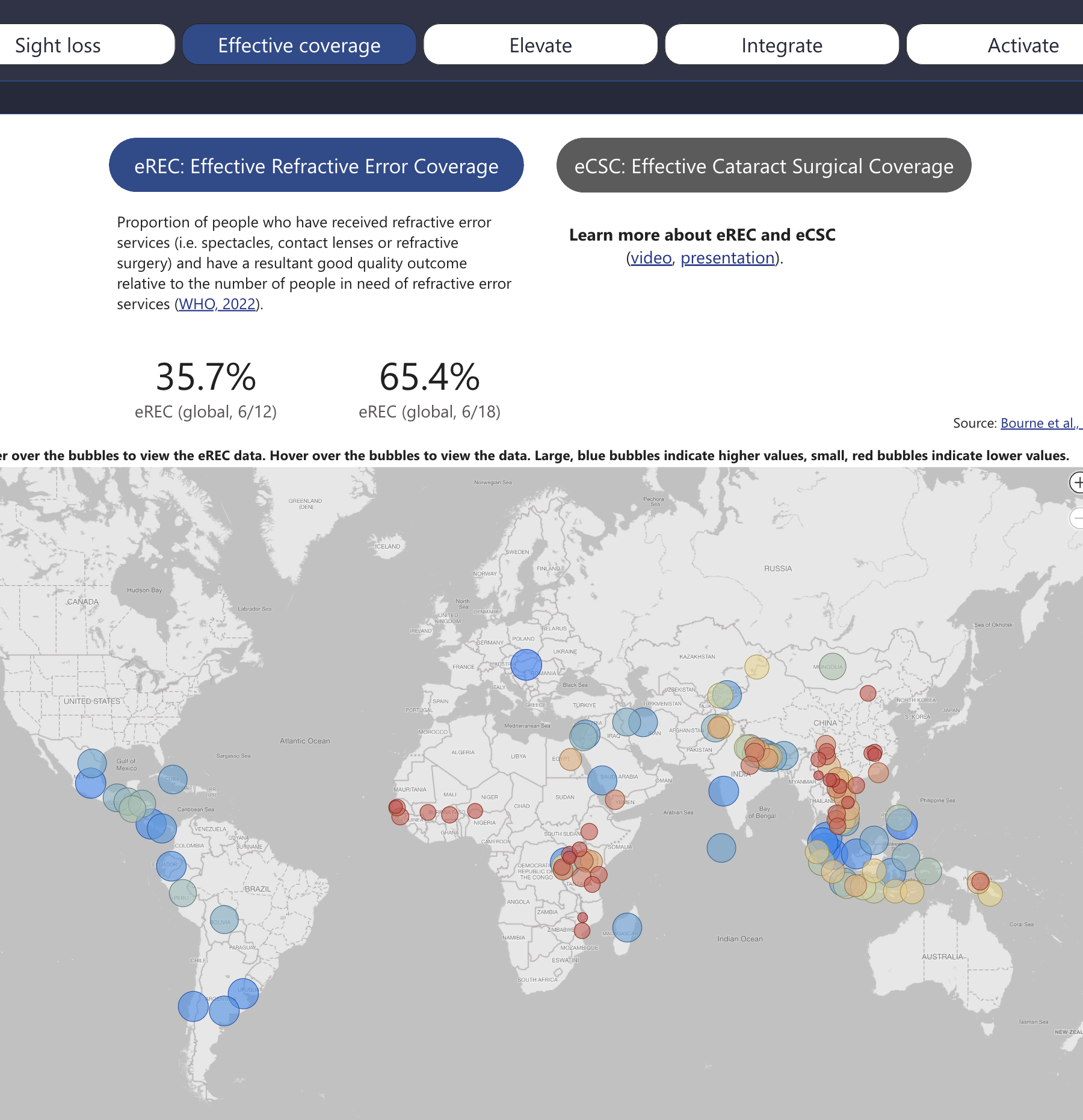Click the Effective coverage tab
1083x1120 pixels.
tap(299, 45)
